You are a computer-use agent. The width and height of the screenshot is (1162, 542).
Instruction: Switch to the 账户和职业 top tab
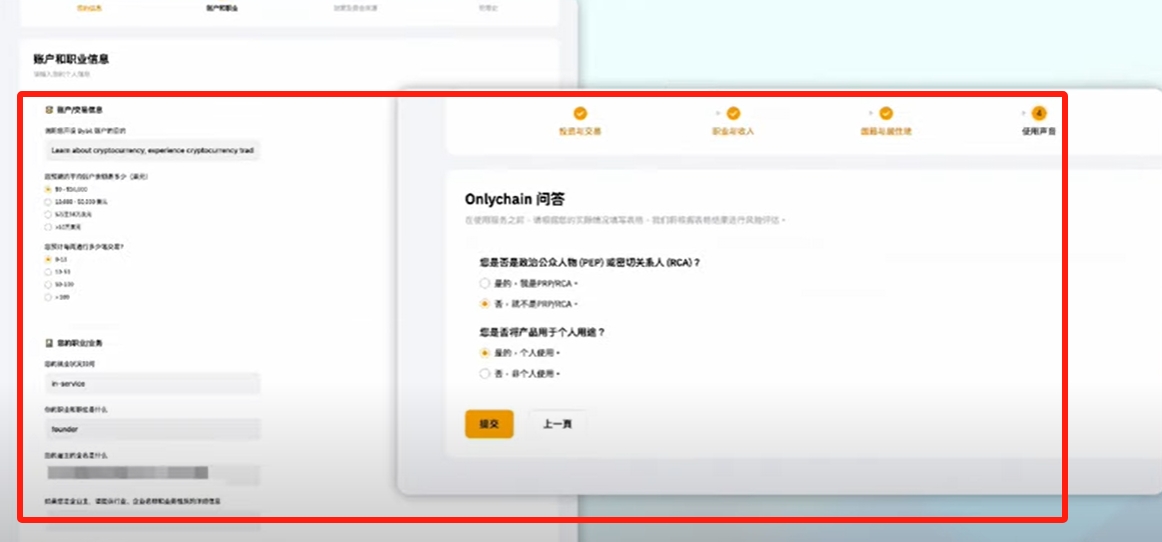point(222,8)
